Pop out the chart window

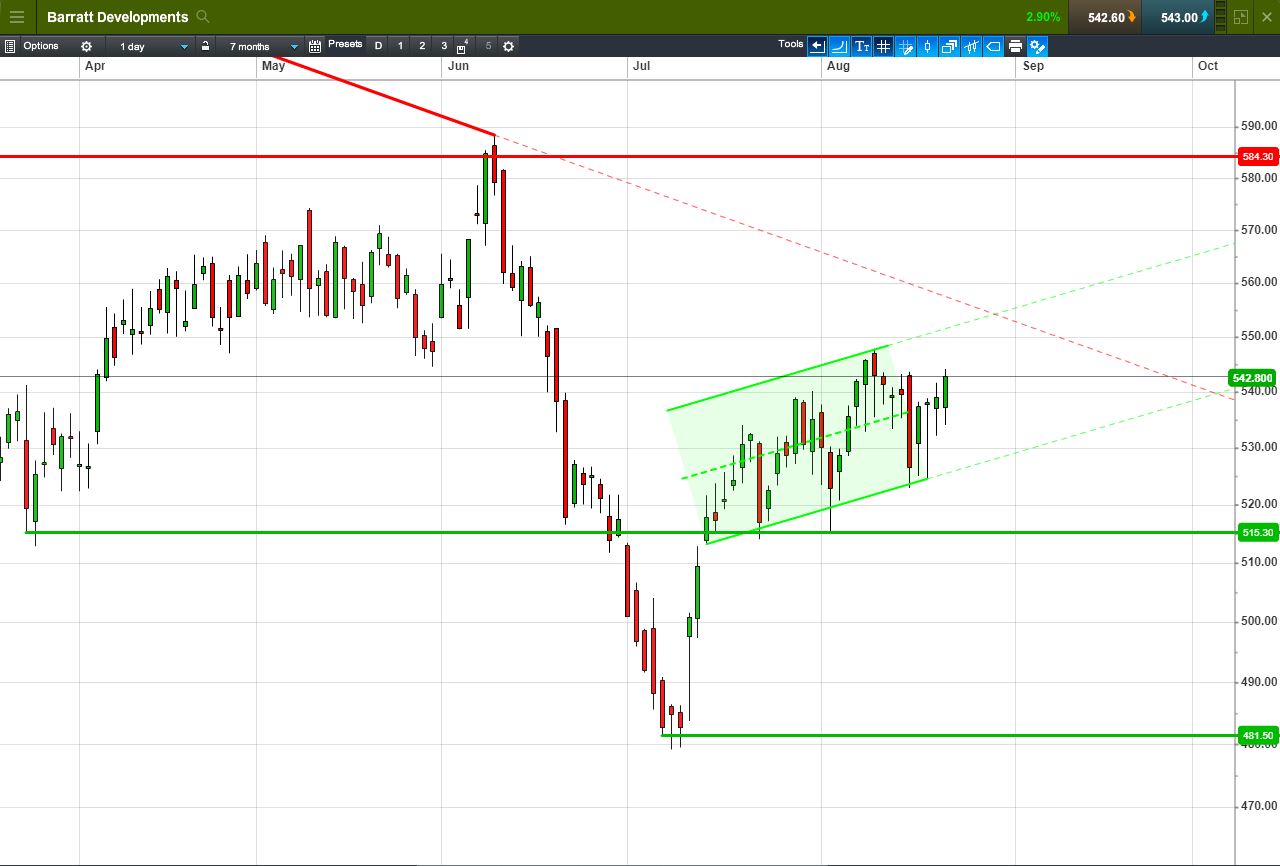tap(1241, 17)
